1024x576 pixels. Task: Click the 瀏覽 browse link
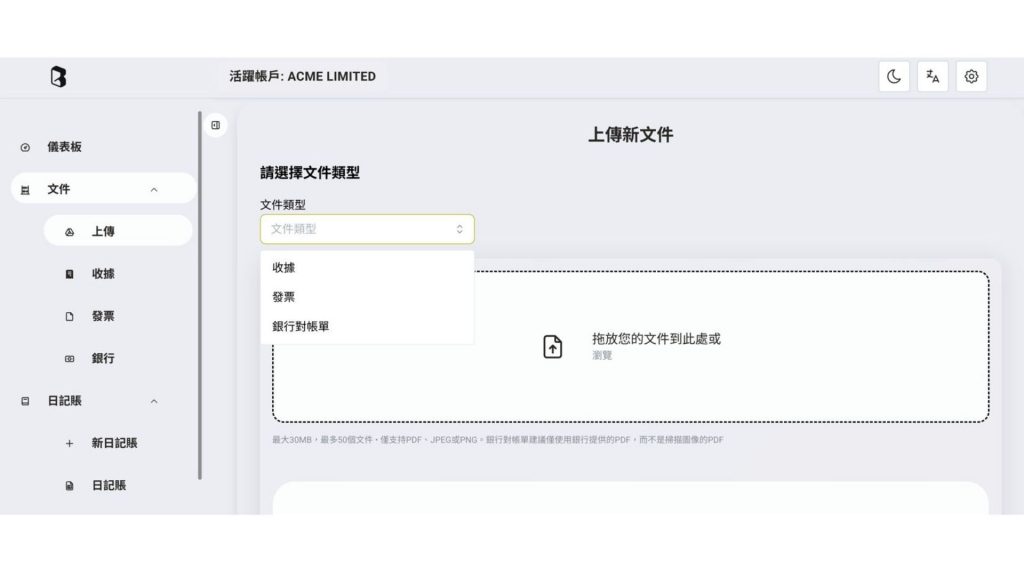pyautogui.click(x=602, y=355)
